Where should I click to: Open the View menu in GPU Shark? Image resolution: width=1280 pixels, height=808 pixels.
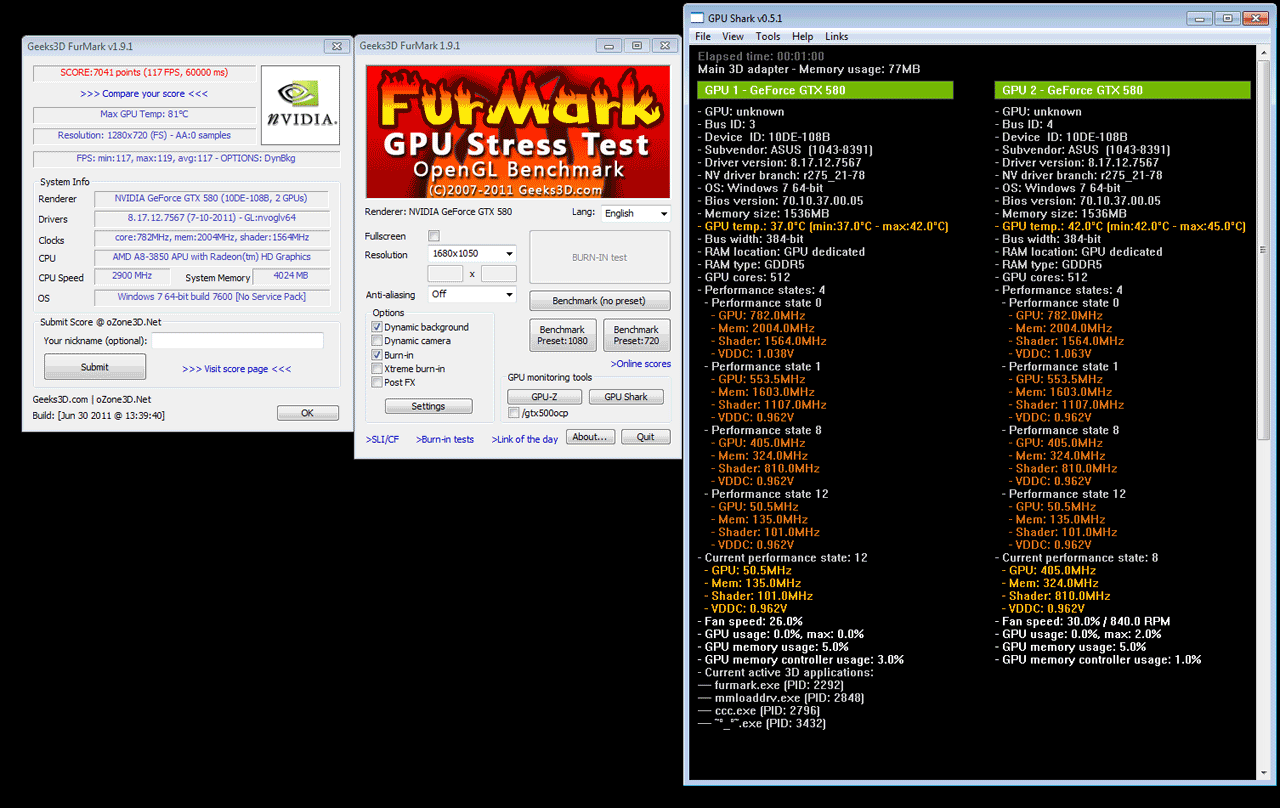(733, 36)
